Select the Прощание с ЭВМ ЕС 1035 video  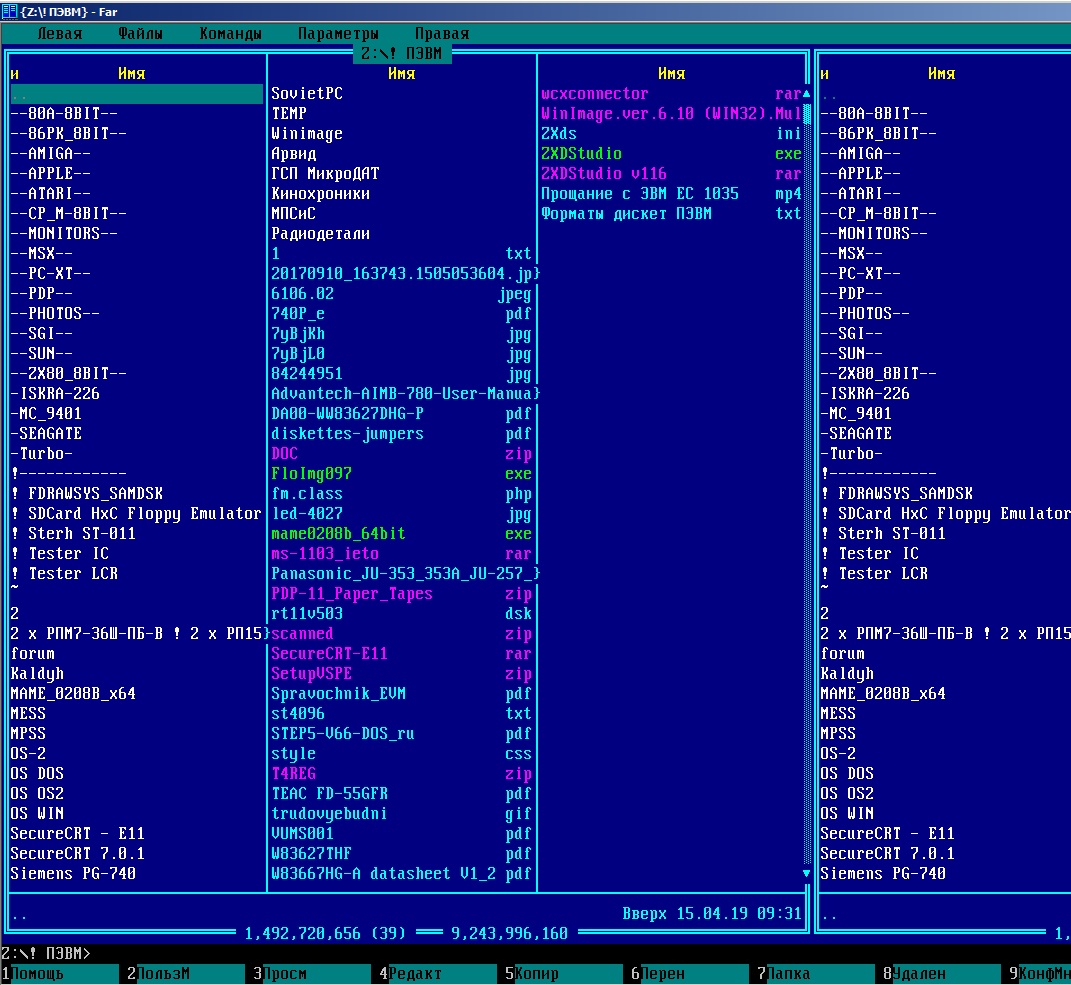pos(640,193)
